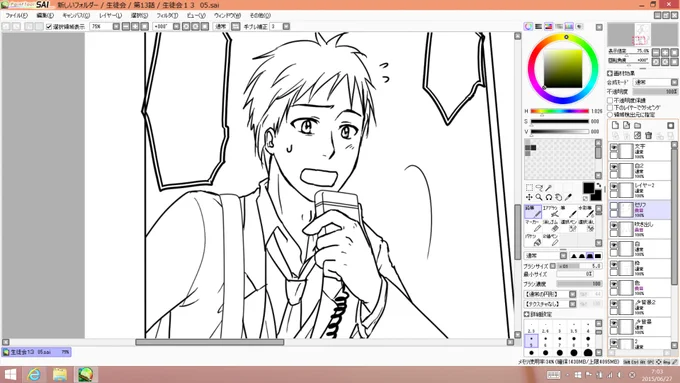Select the magic wand tool
680x383 pixels.
[549, 187]
